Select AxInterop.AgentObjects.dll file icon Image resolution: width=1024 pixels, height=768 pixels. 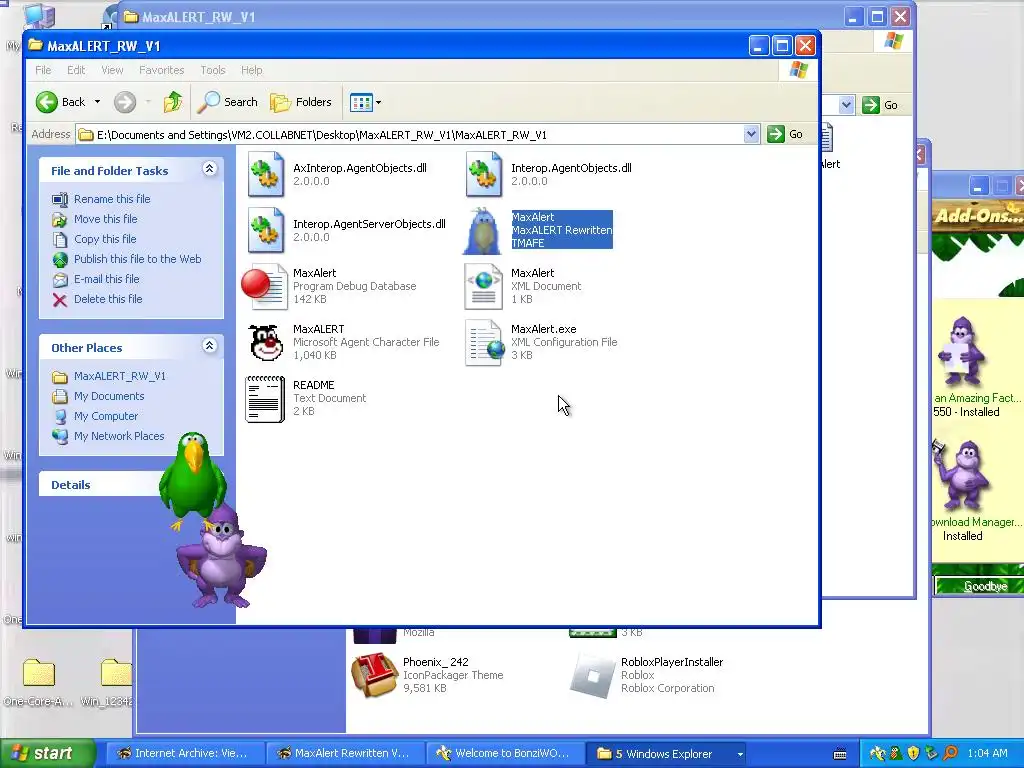click(265, 174)
